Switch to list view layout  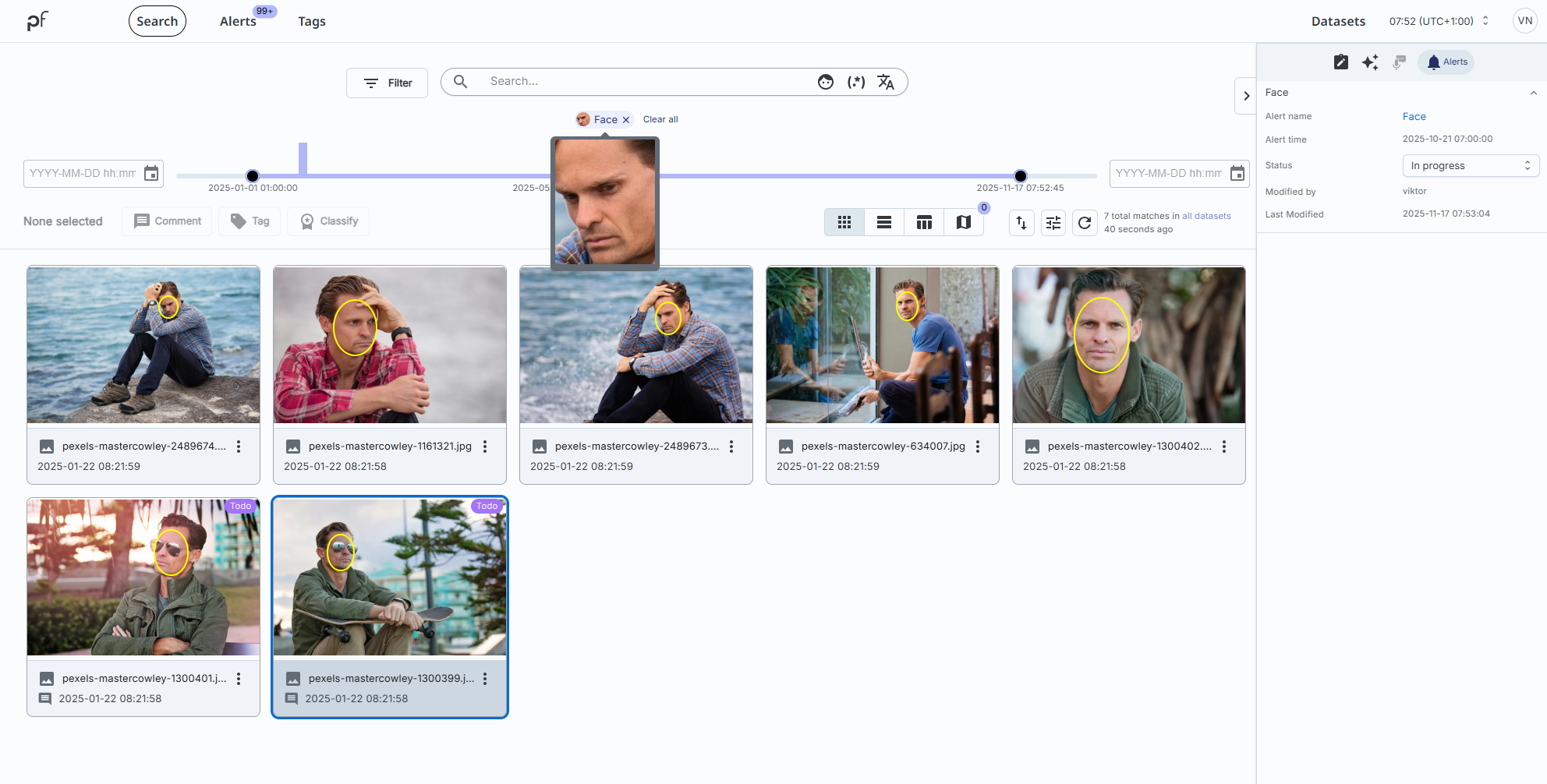[x=884, y=223]
